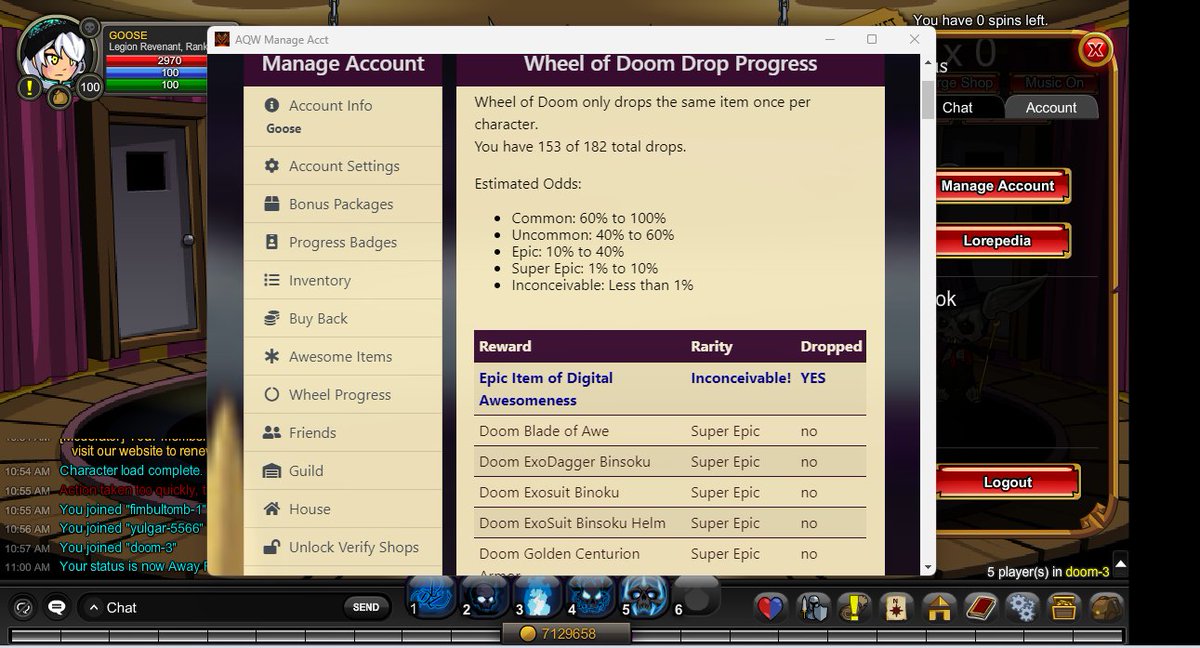Click the people icon beside Friends
This screenshot has height=648, width=1200.
271,432
